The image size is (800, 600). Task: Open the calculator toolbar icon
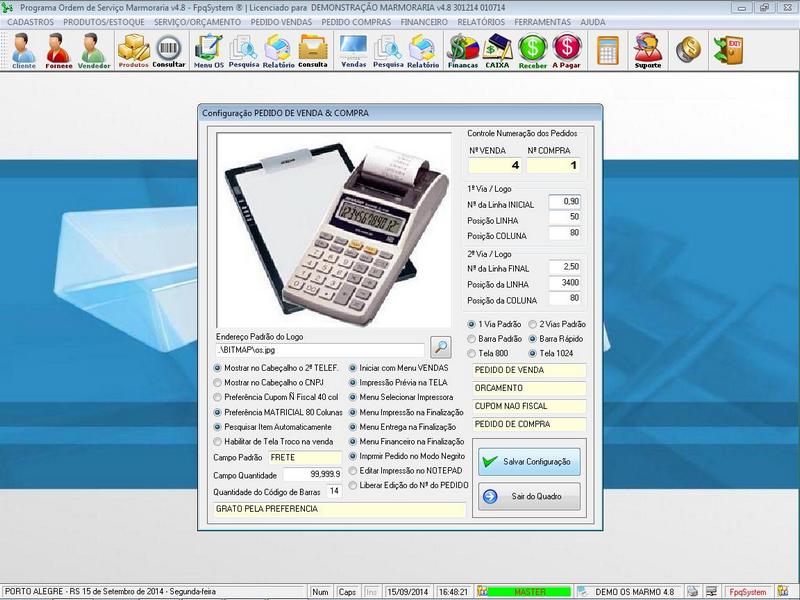[x=607, y=50]
